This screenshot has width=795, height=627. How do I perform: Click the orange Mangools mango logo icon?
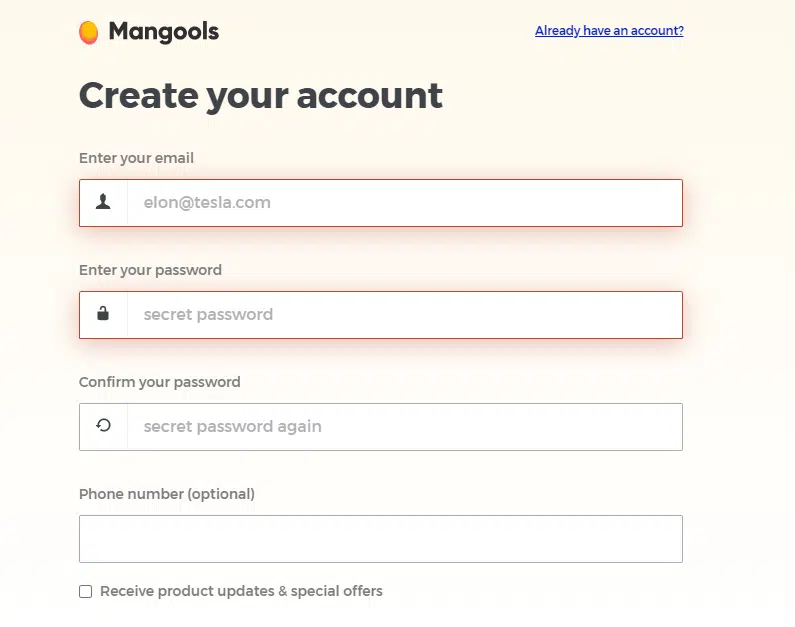pos(88,32)
